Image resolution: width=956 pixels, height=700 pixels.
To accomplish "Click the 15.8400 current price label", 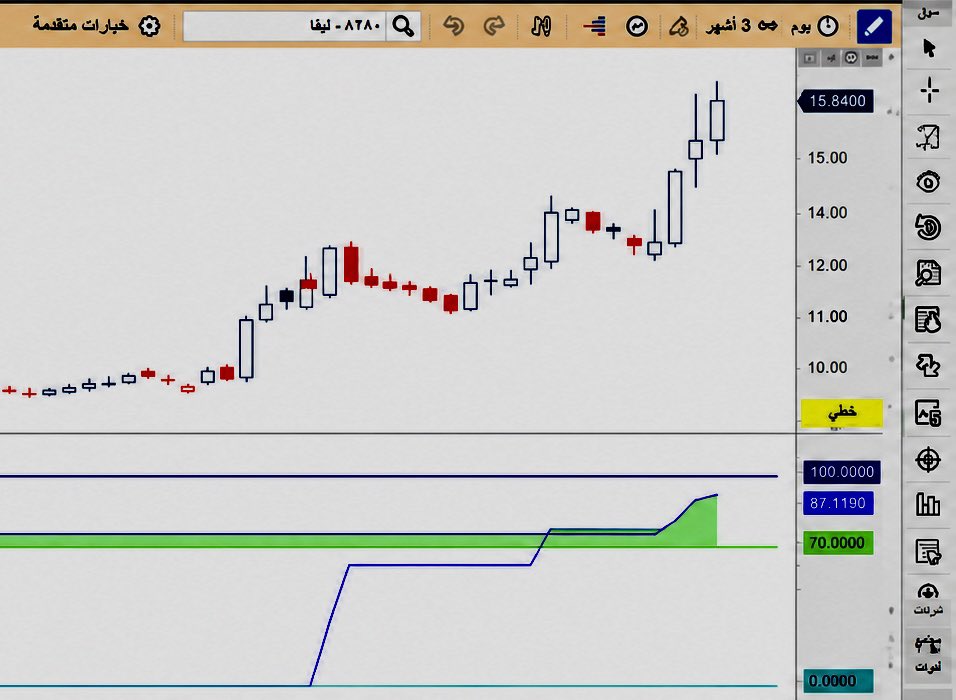I will coord(836,101).
